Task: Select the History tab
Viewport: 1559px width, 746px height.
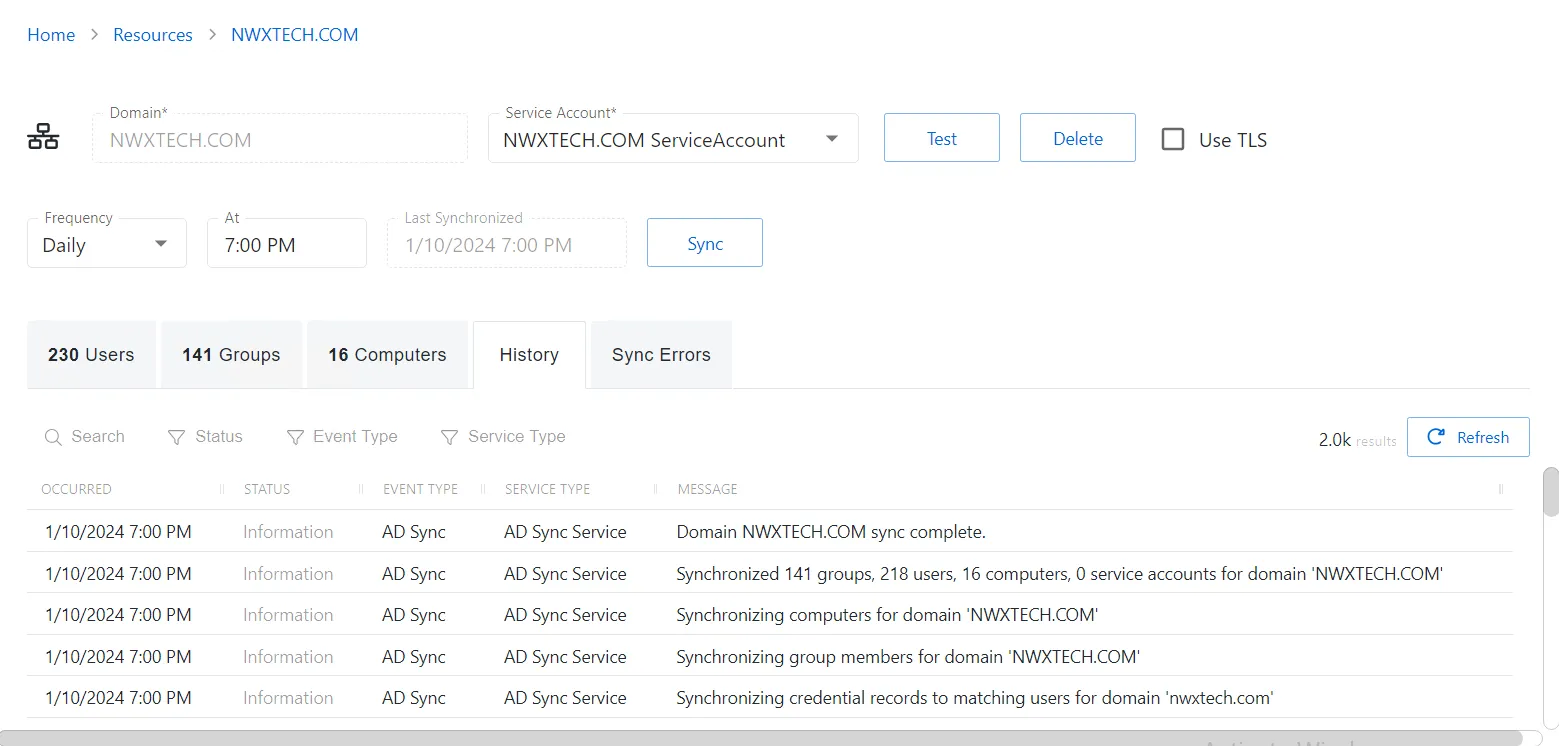Action: 529,355
